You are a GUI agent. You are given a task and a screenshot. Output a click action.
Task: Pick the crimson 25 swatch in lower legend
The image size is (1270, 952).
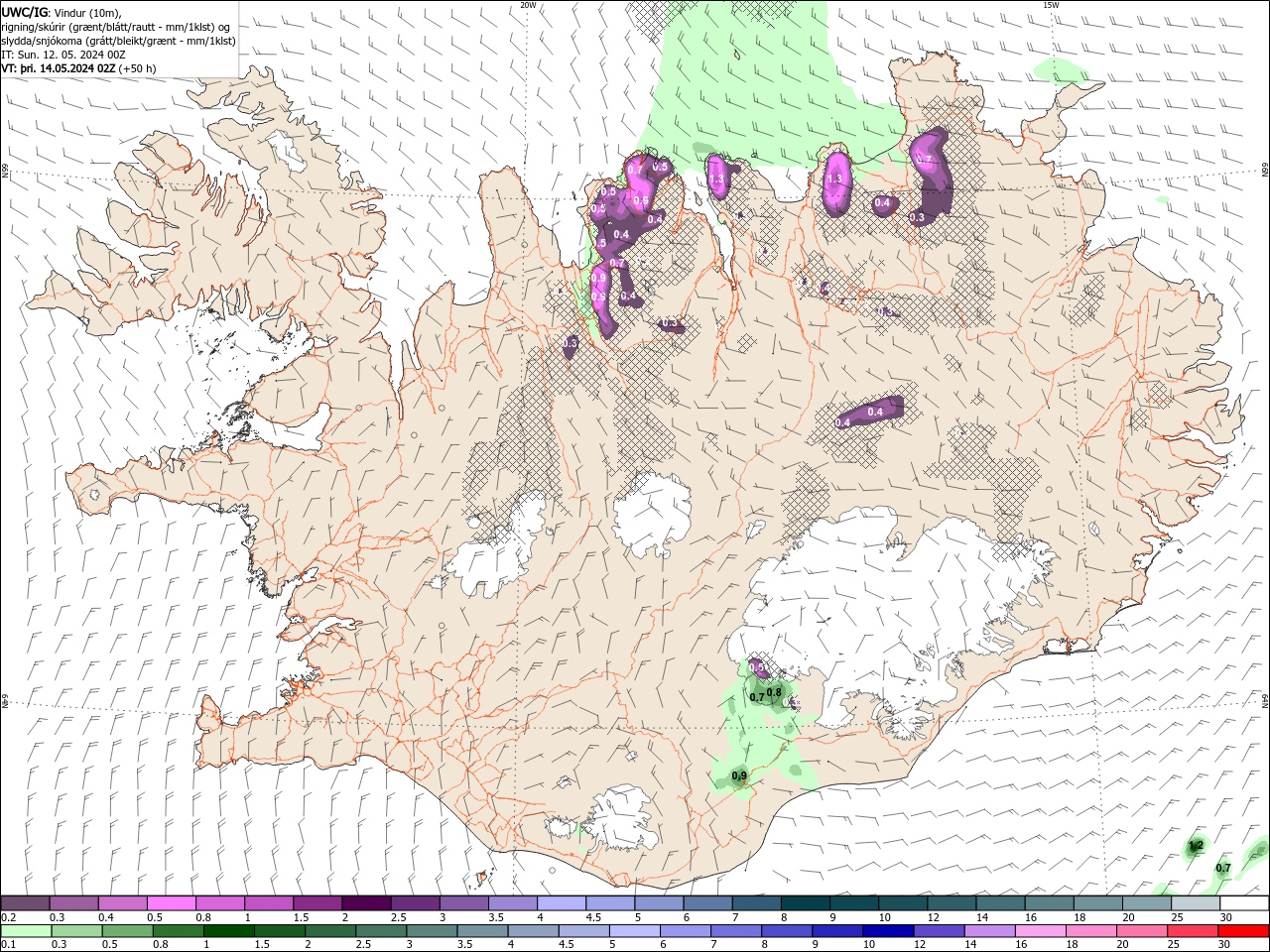1193,931
